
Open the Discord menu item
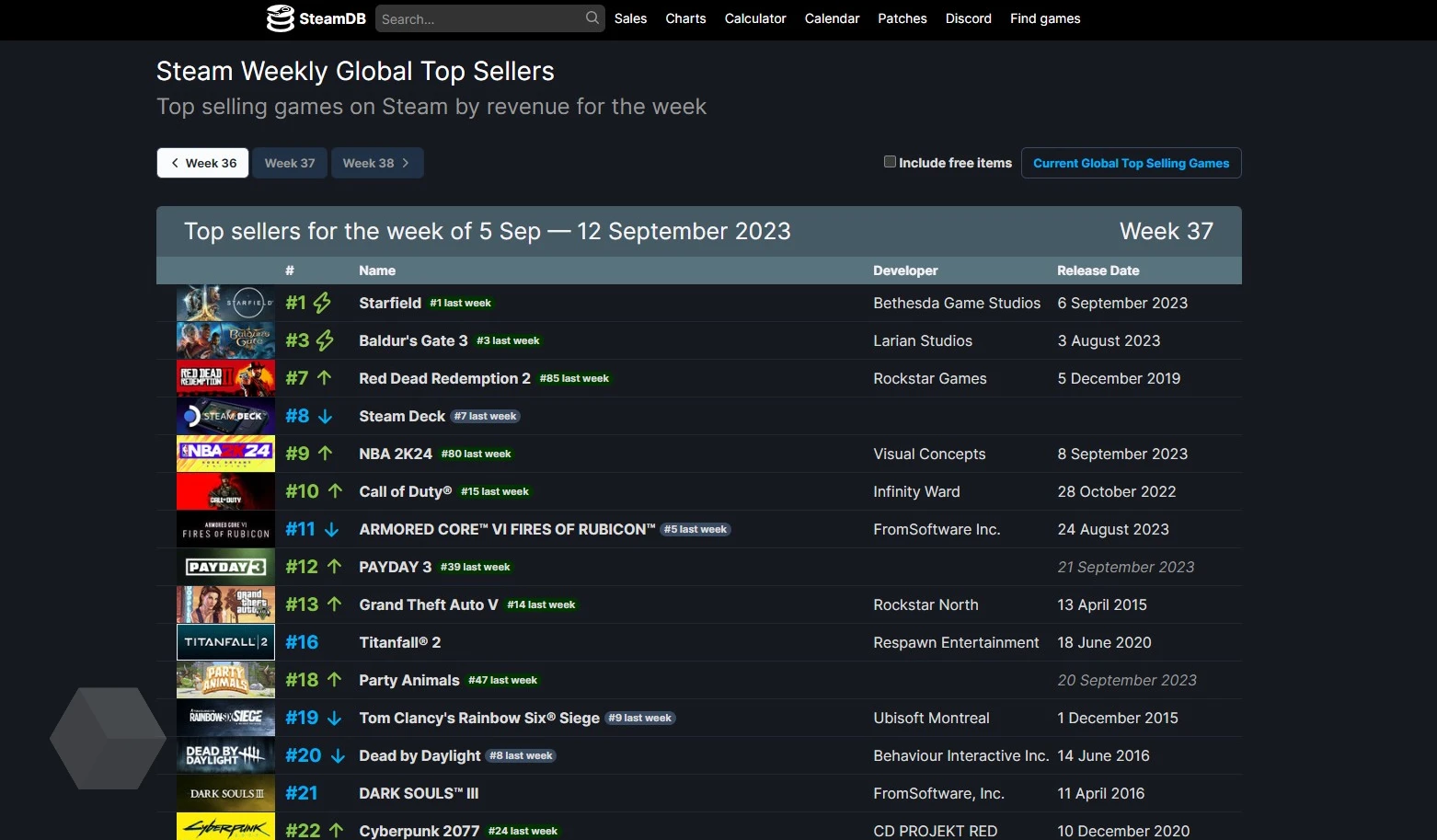(x=968, y=18)
